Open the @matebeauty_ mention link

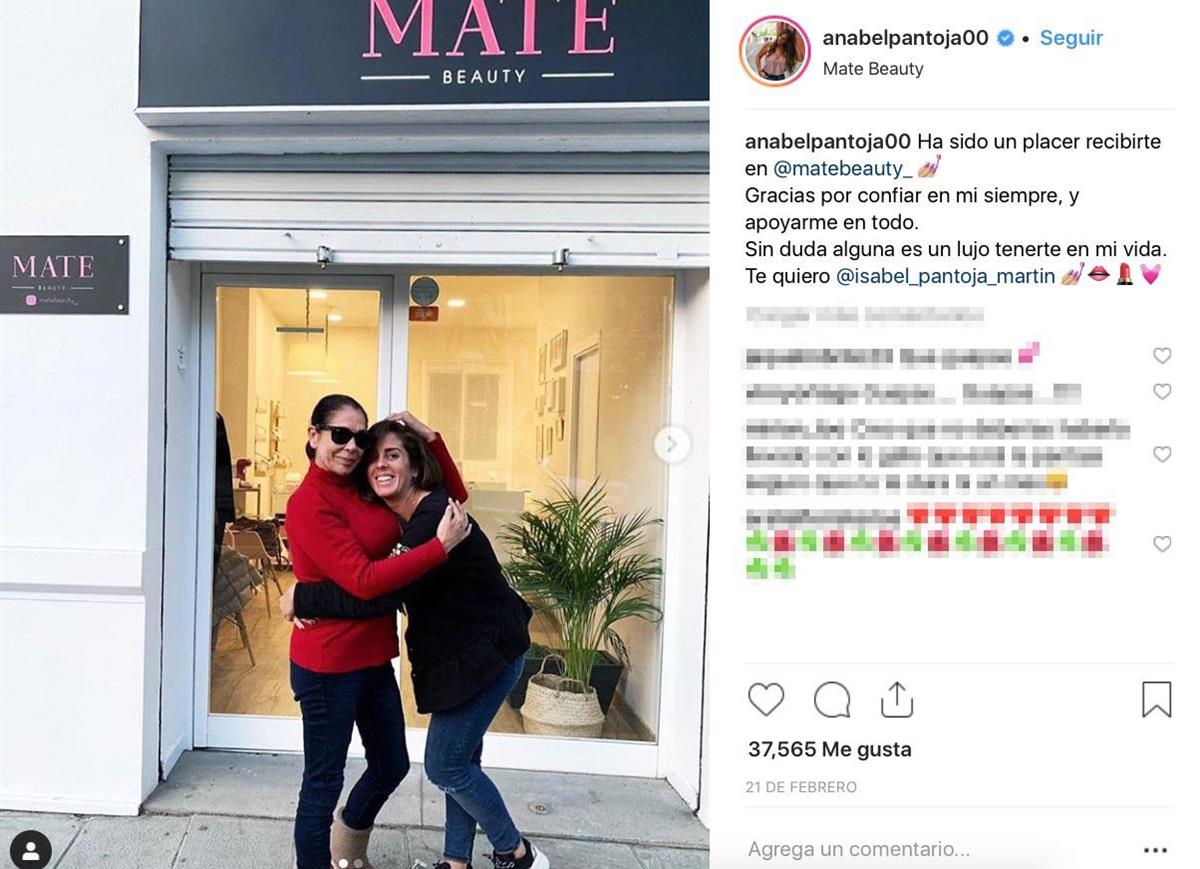pyautogui.click(x=842, y=169)
